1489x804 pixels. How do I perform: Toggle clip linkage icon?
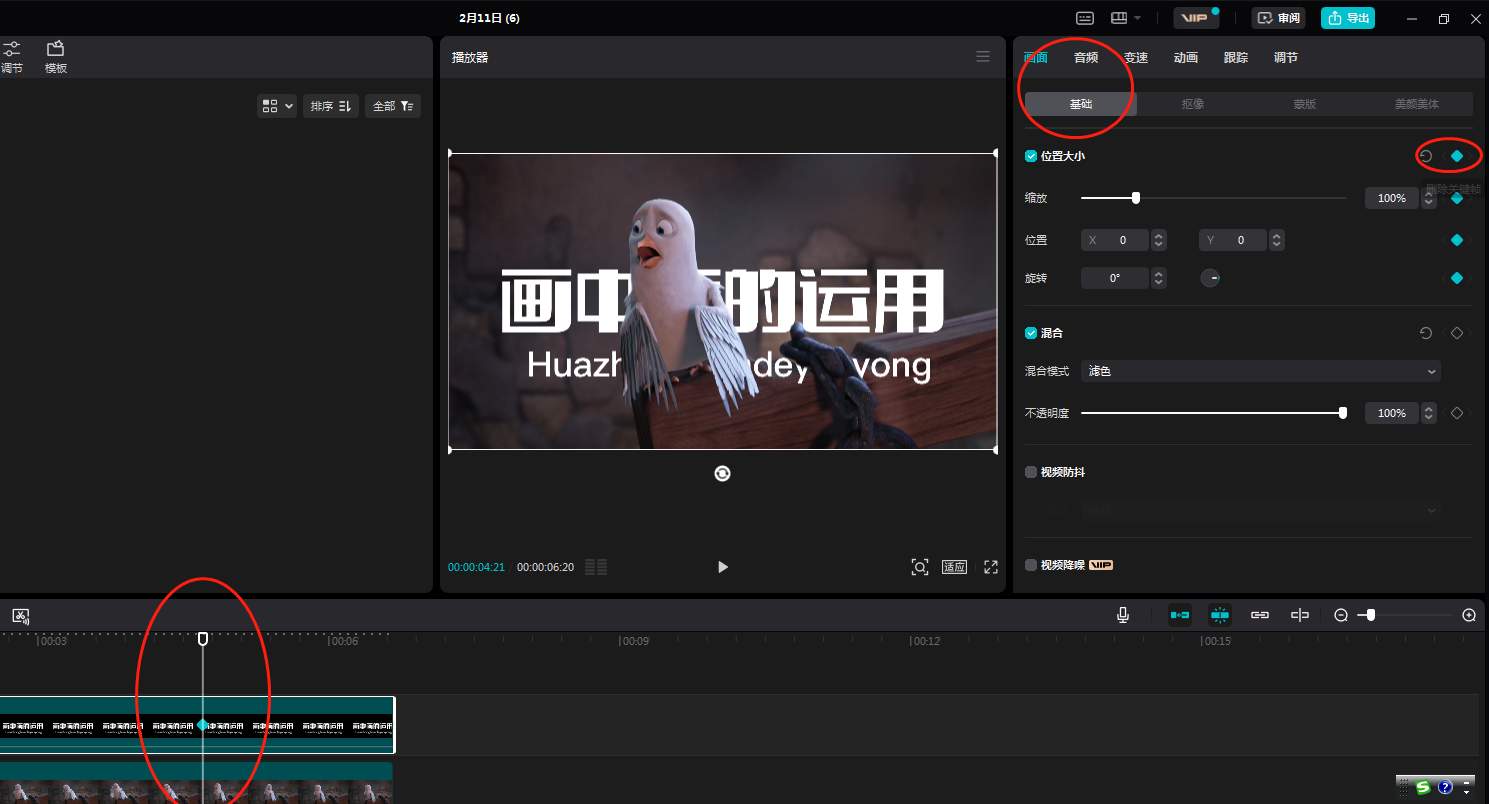(1260, 615)
